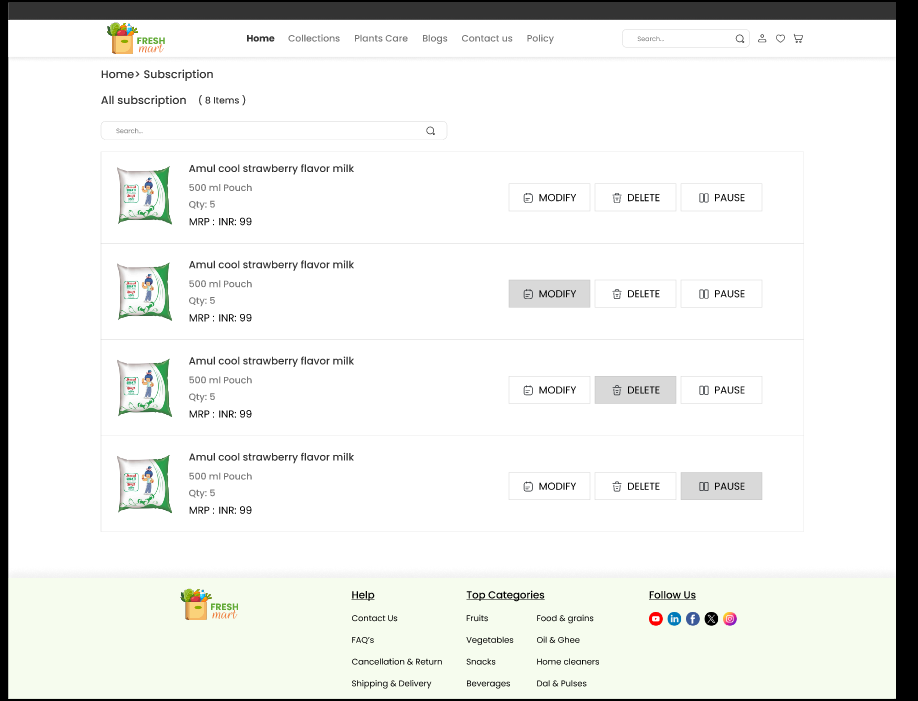Open the shopping cart icon

pos(798,39)
